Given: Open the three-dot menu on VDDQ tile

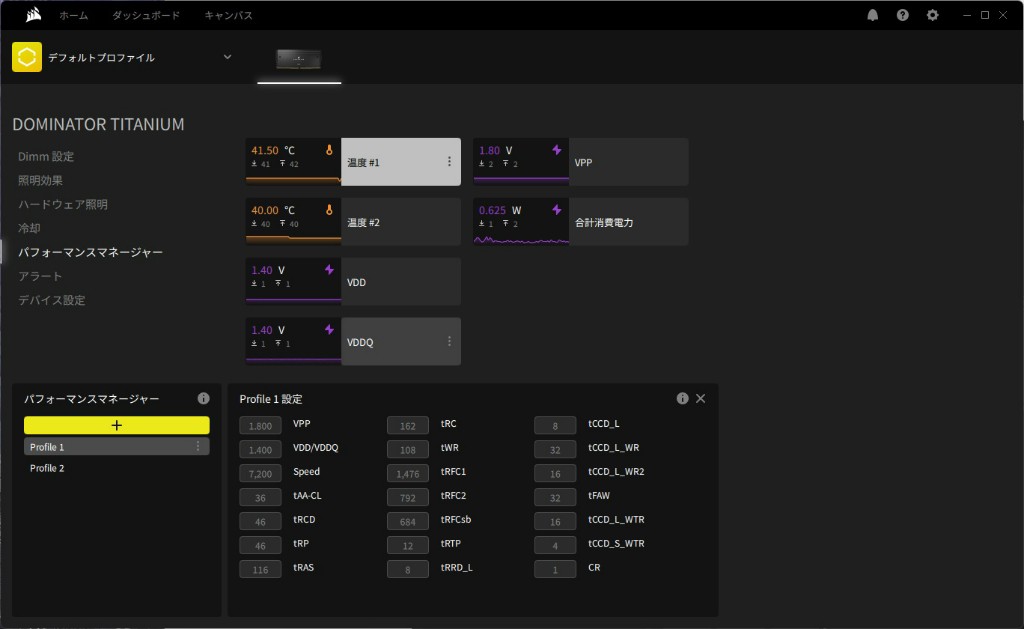Looking at the screenshot, I should click(x=449, y=342).
